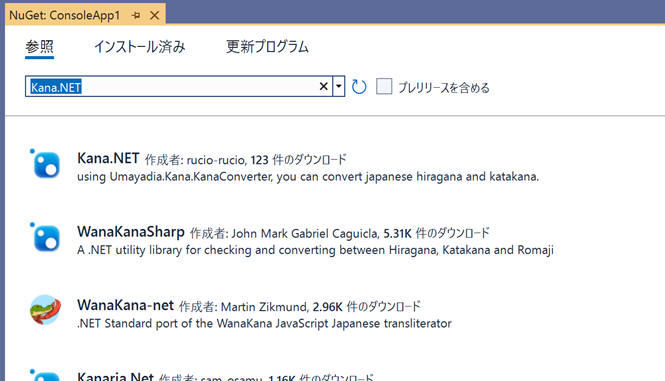Screen dimensions: 665x381
Task: Enable プレリリースを含める checkbox
Action: point(384,87)
